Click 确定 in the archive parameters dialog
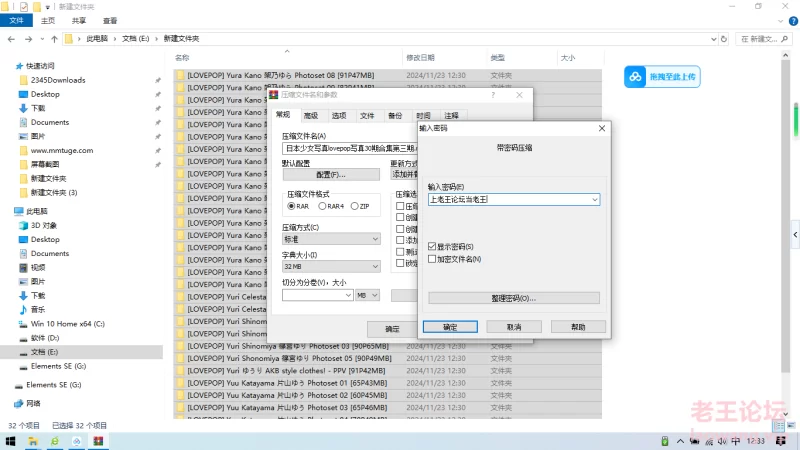The width and height of the screenshot is (800, 450). click(x=392, y=329)
